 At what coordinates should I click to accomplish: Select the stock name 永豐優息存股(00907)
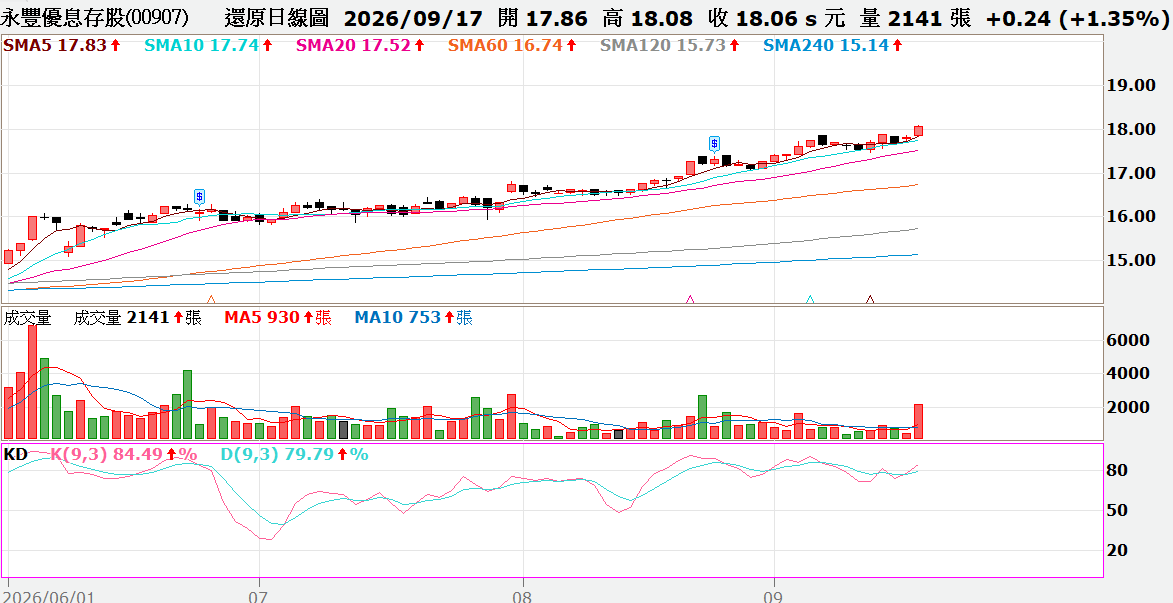point(95,18)
